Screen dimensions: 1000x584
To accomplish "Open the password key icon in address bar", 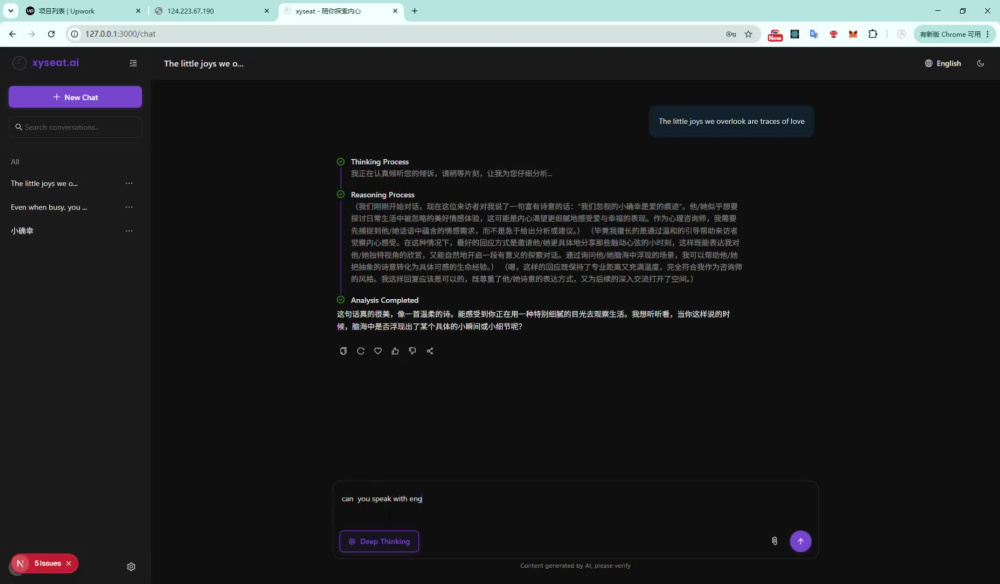I will pos(731,34).
